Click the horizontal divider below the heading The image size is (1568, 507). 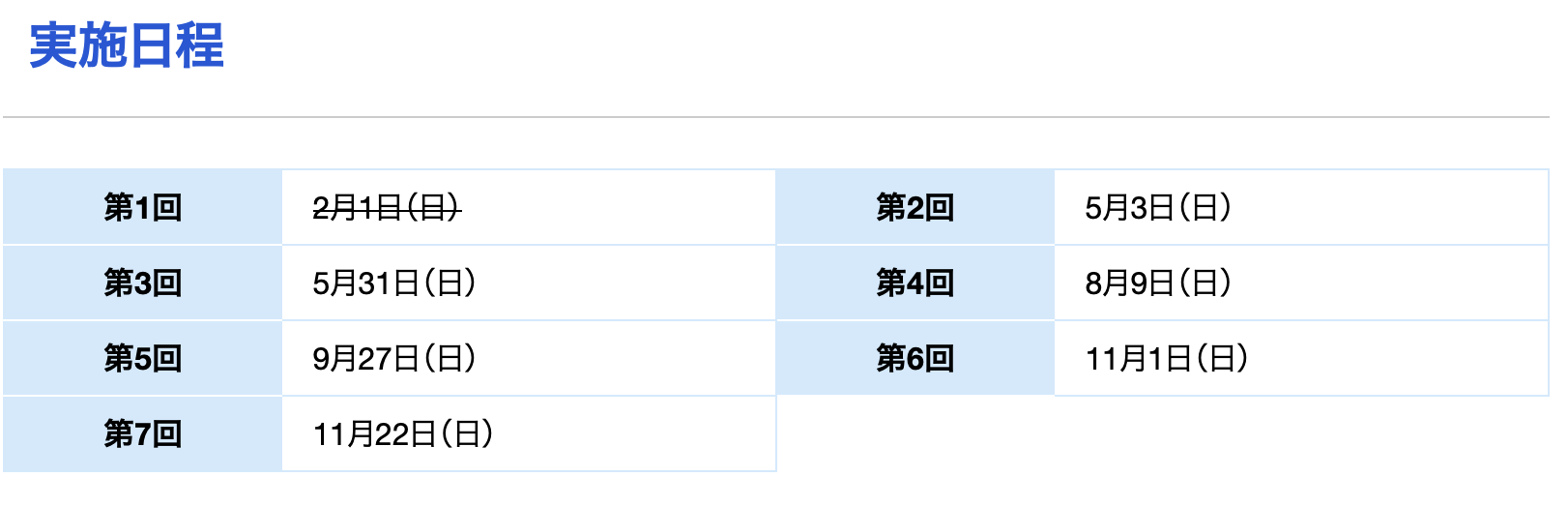pos(775,117)
